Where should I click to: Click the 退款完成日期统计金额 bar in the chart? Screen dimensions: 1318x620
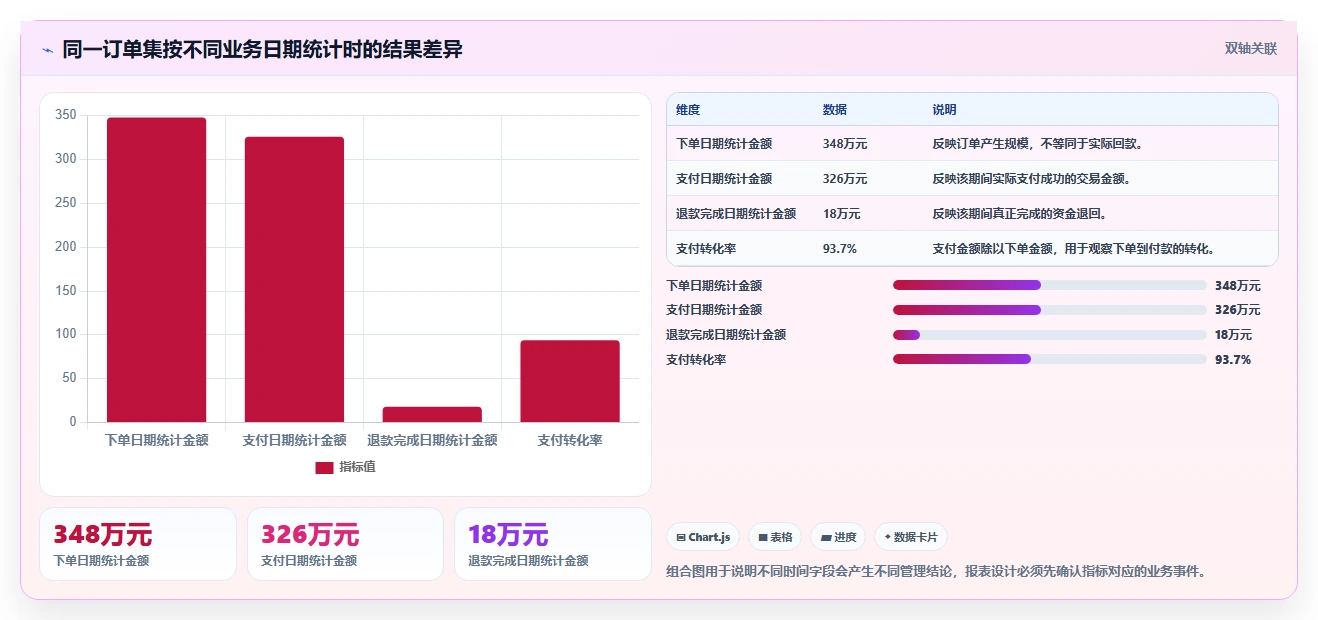point(432,414)
